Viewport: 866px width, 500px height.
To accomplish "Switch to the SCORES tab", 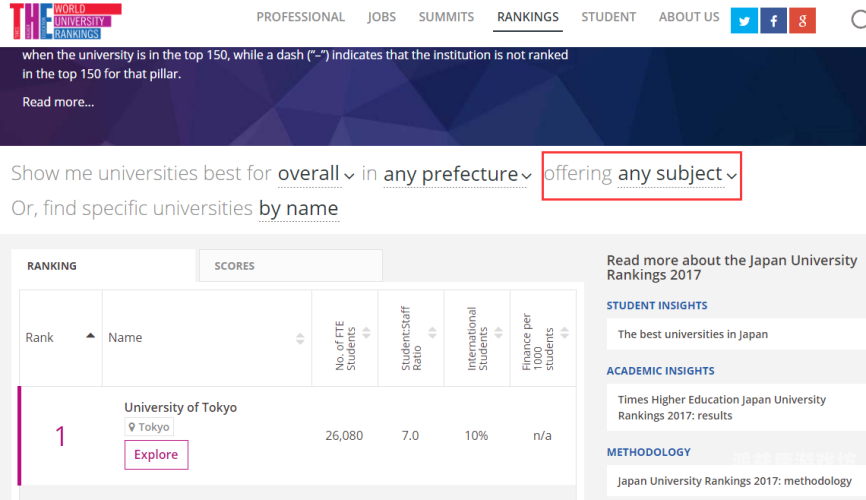I will tap(291, 266).
